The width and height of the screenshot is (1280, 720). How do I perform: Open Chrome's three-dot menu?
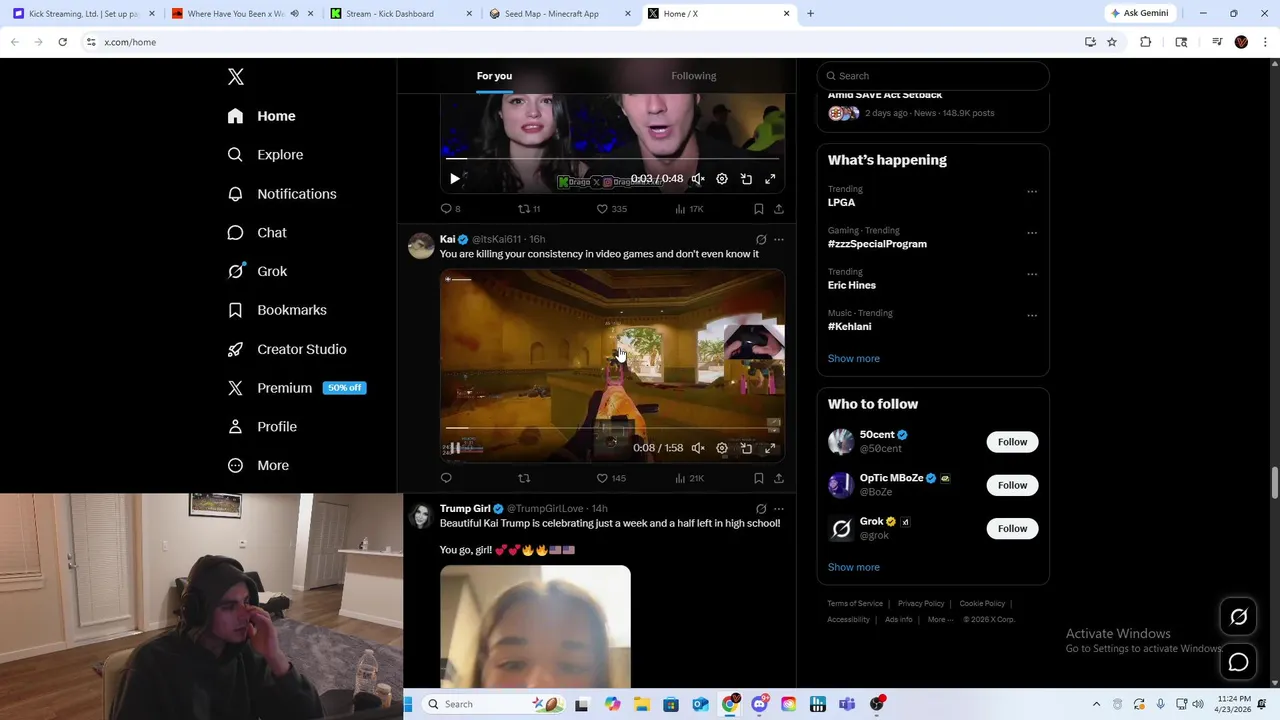tap(1266, 42)
